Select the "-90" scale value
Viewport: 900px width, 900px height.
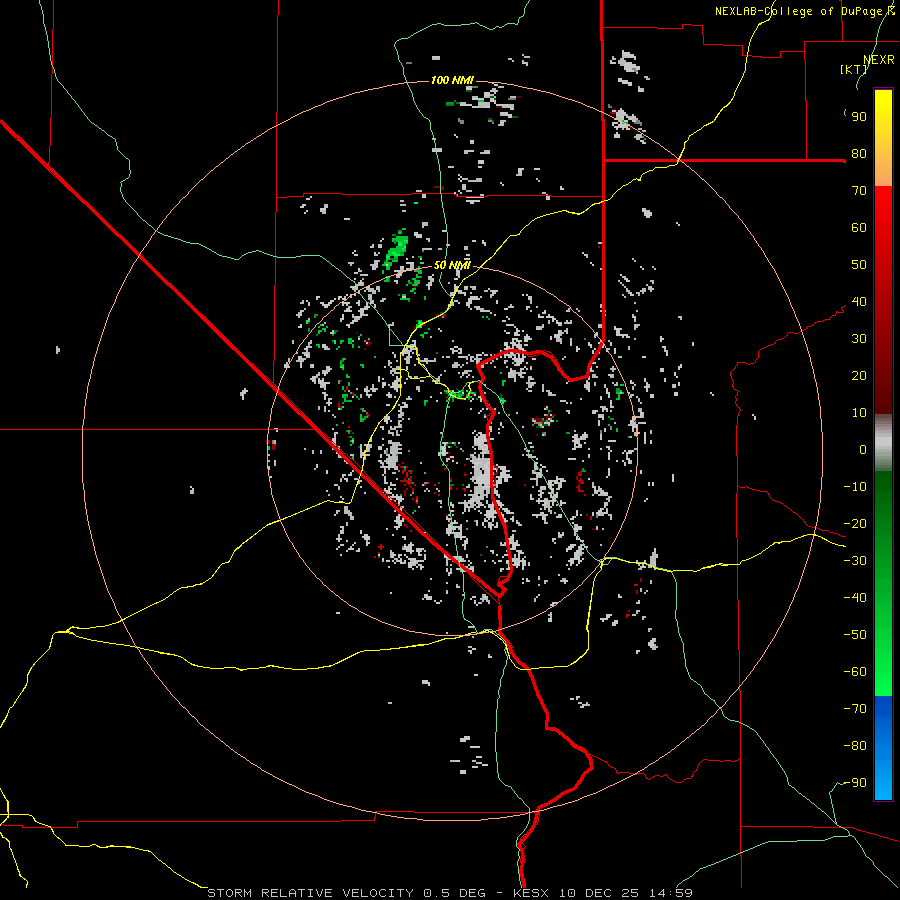coord(855,783)
